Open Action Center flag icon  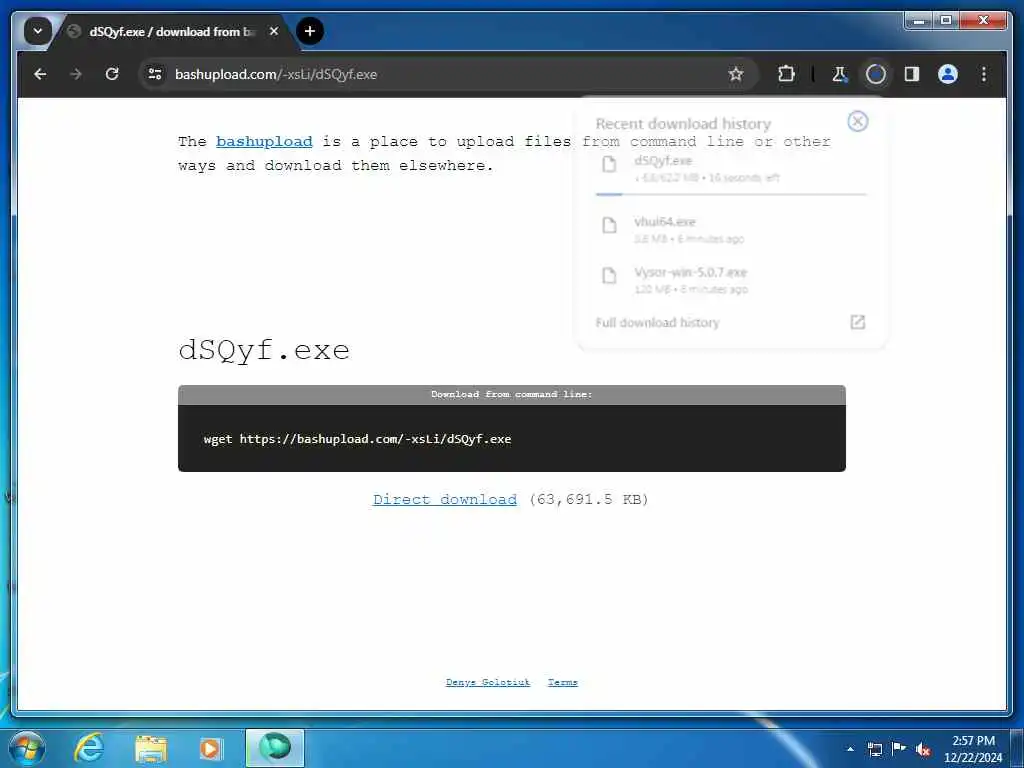pos(899,748)
